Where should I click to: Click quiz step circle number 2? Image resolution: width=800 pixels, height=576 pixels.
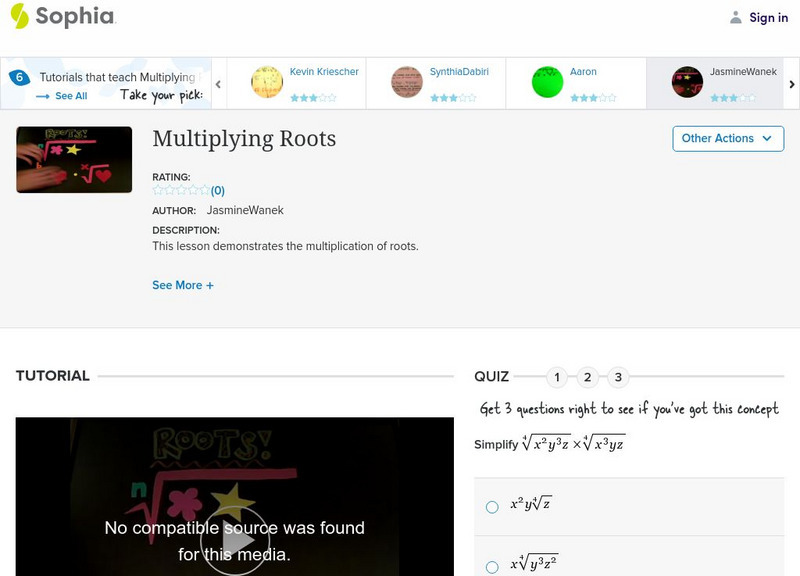(588, 377)
